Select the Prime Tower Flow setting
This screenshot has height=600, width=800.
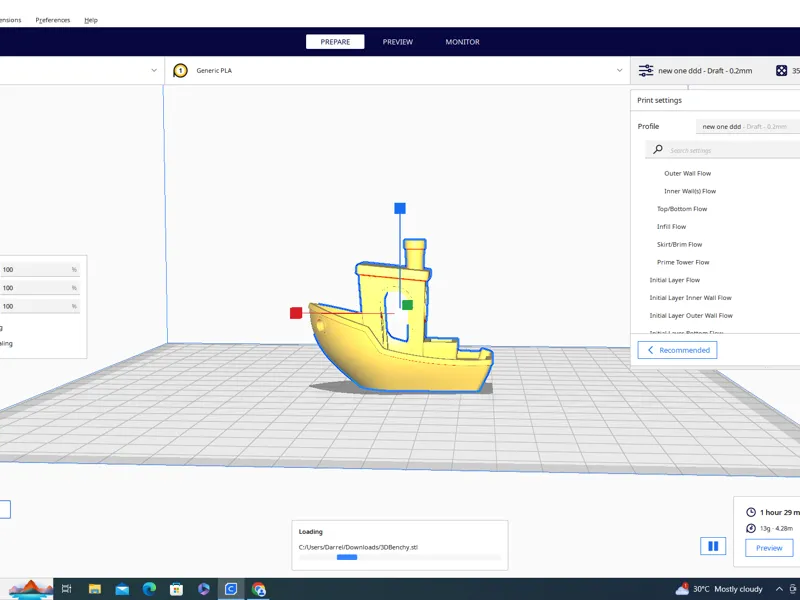tap(683, 263)
